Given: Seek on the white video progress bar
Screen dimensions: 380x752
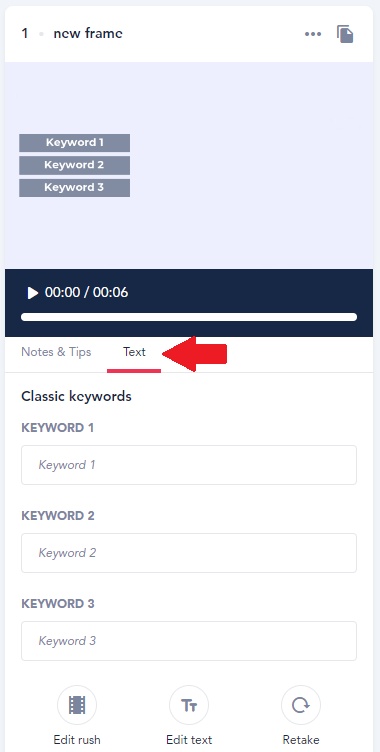Looking at the screenshot, I should click(x=189, y=317).
